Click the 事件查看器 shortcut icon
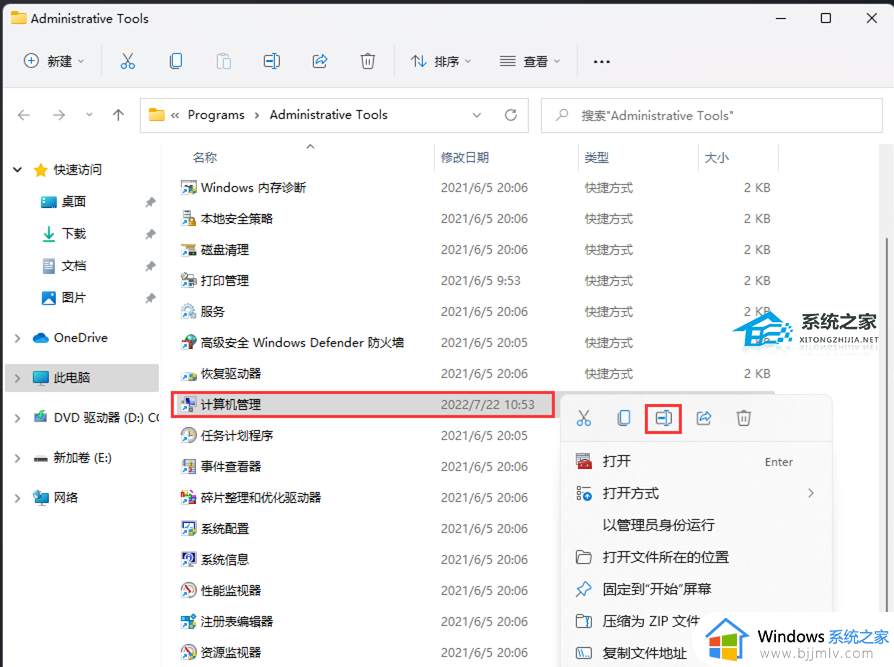Viewport: 894px width, 667px height. (188, 466)
